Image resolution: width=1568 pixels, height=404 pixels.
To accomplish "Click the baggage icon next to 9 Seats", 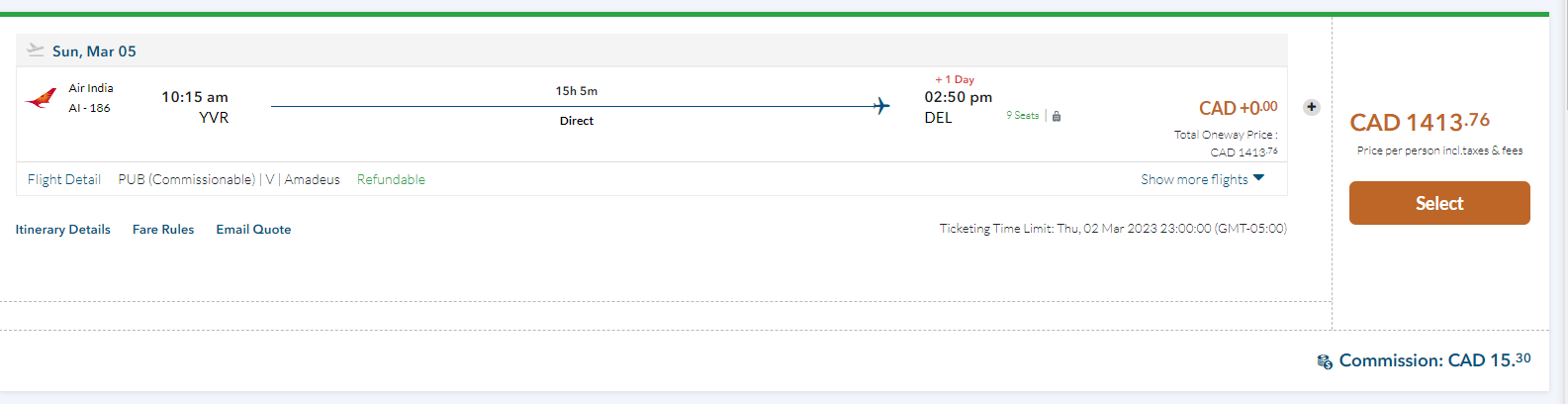I will tap(1057, 117).
